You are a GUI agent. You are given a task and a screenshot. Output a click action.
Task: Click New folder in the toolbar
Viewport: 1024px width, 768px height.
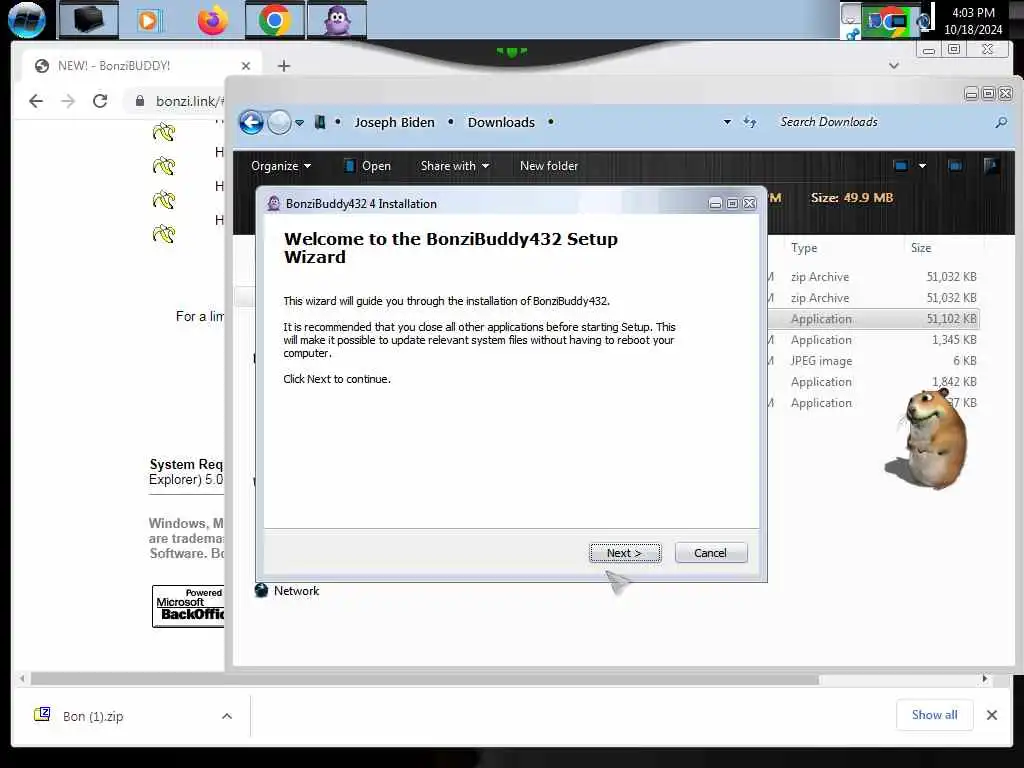click(x=549, y=166)
